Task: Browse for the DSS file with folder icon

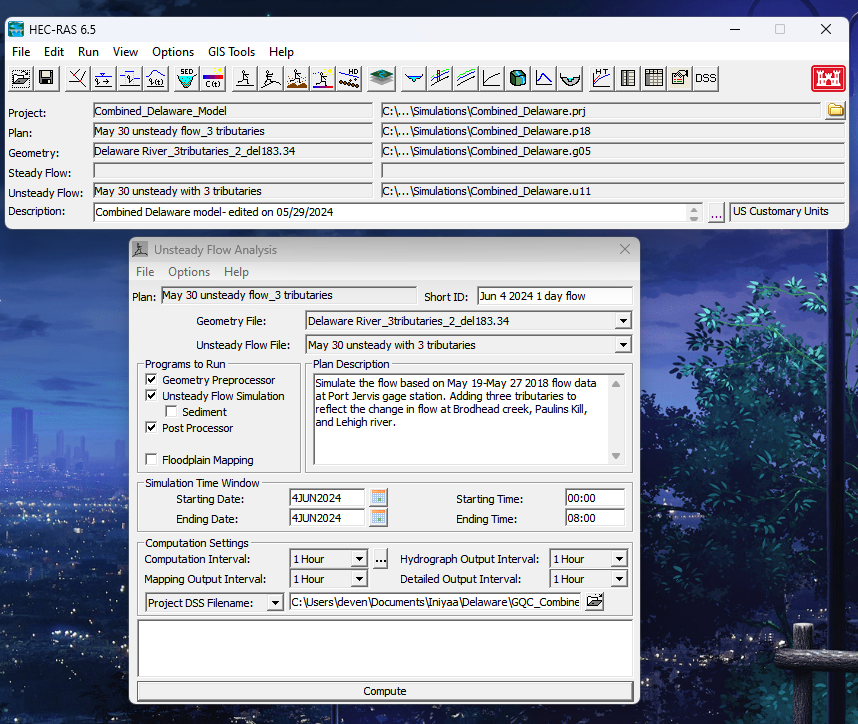Action: (594, 601)
